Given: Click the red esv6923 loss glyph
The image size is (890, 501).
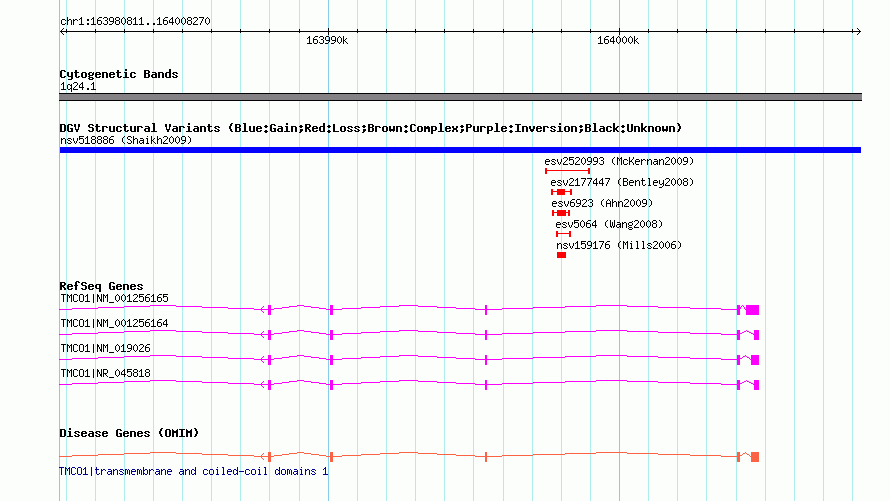Looking at the screenshot, I should point(561,213).
